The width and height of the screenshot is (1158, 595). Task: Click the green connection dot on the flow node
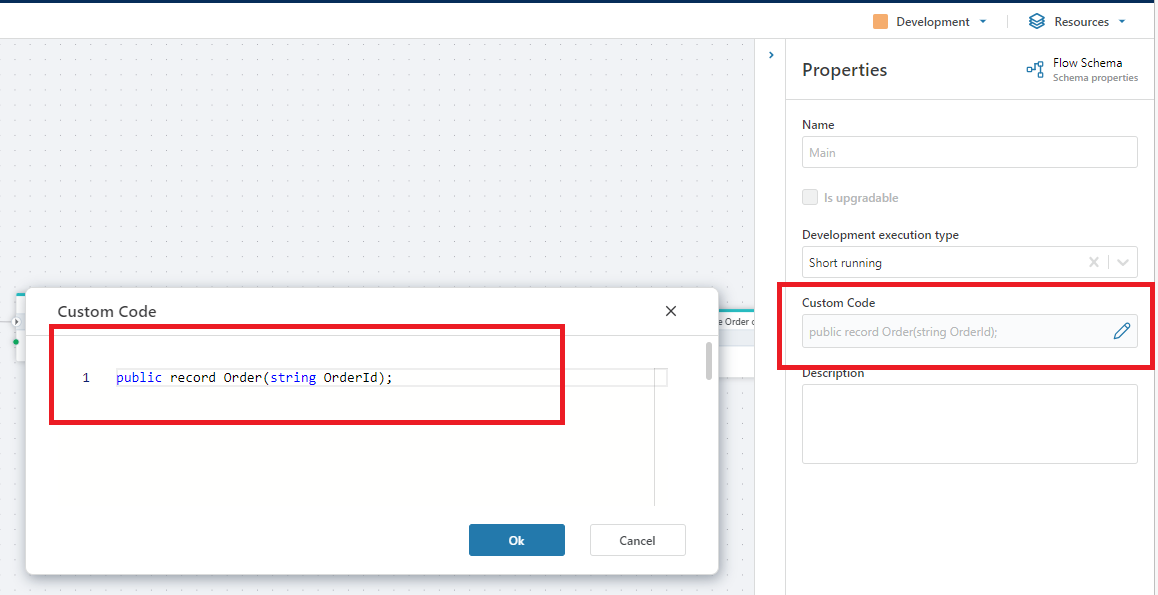pyautogui.click(x=16, y=341)
